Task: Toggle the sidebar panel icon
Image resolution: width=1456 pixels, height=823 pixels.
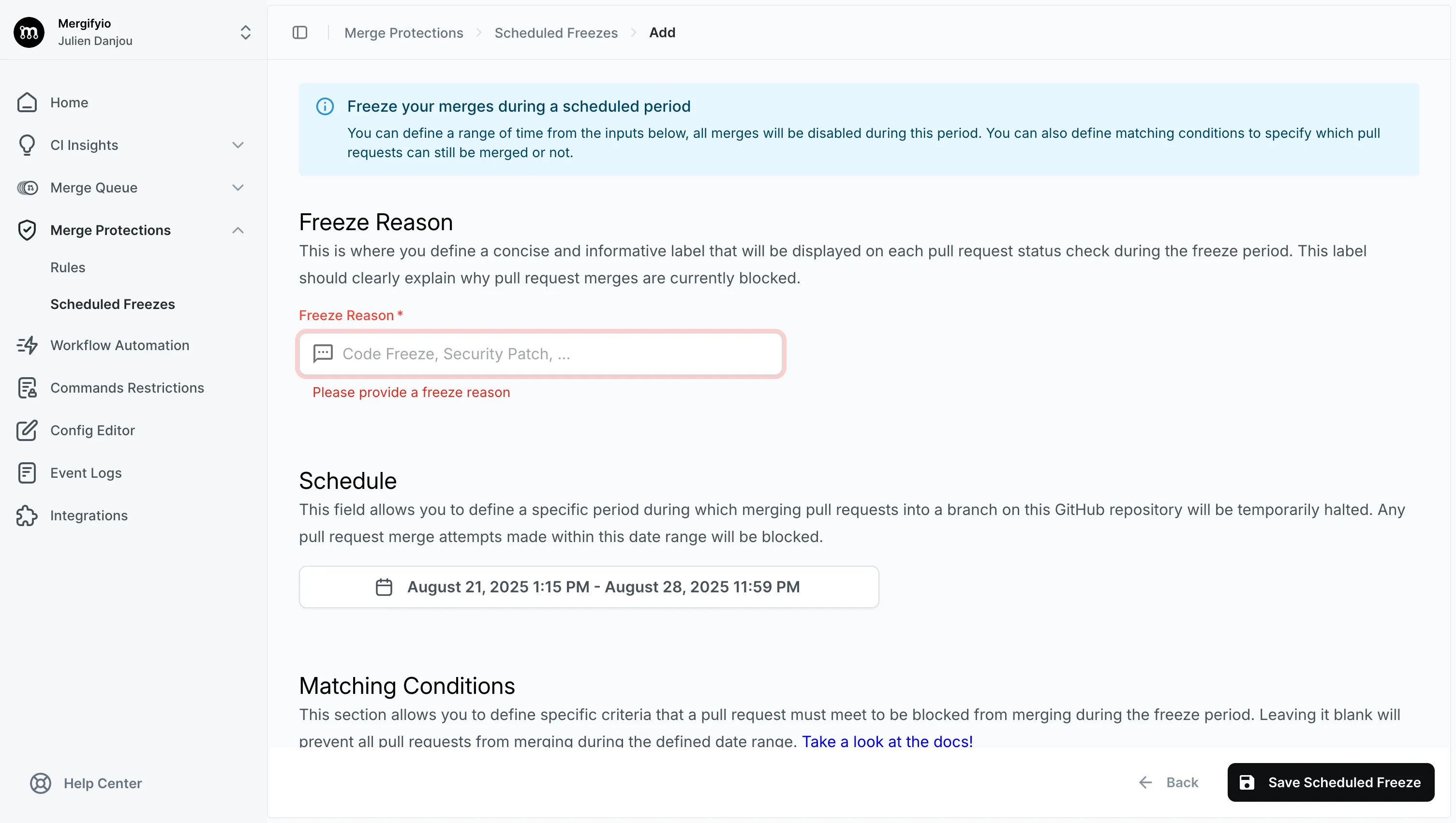Action: coord(300,33)
